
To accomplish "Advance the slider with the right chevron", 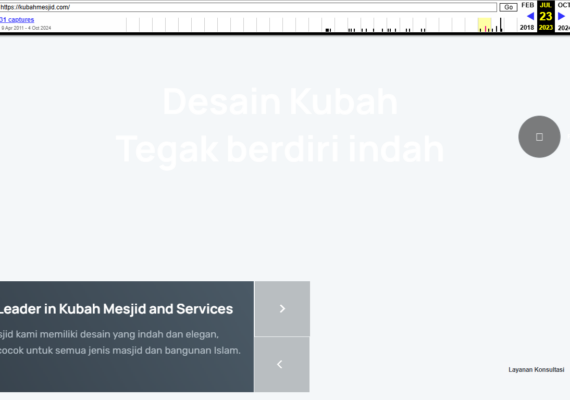I will [282, 308].
